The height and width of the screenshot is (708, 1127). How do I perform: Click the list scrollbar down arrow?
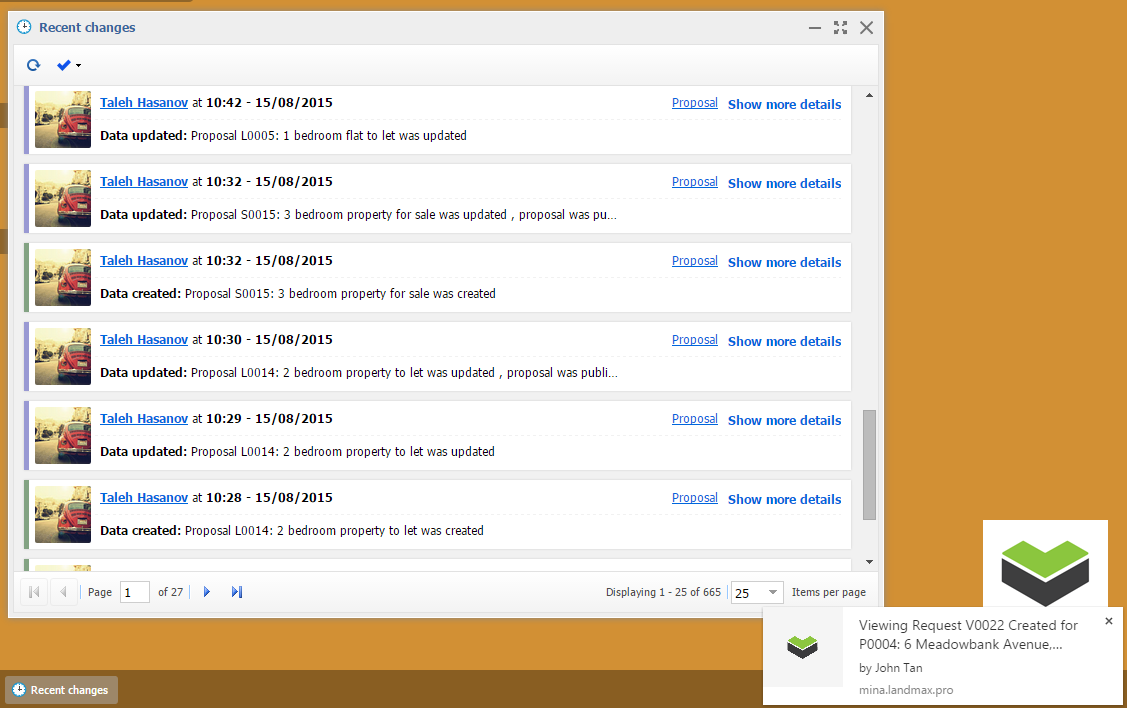pyautogui.click(x=868, y=562)
